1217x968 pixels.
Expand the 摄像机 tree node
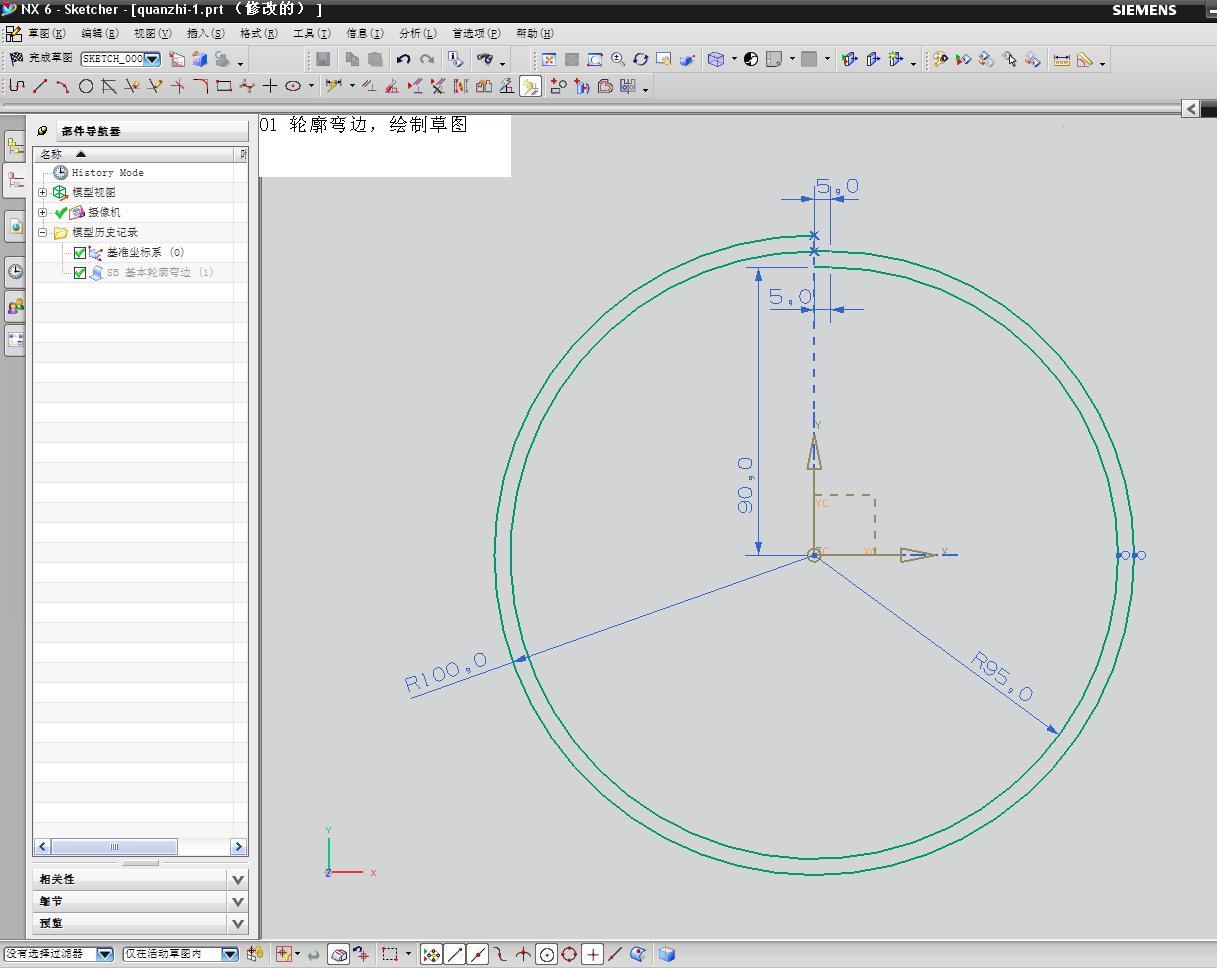point(43,212)
